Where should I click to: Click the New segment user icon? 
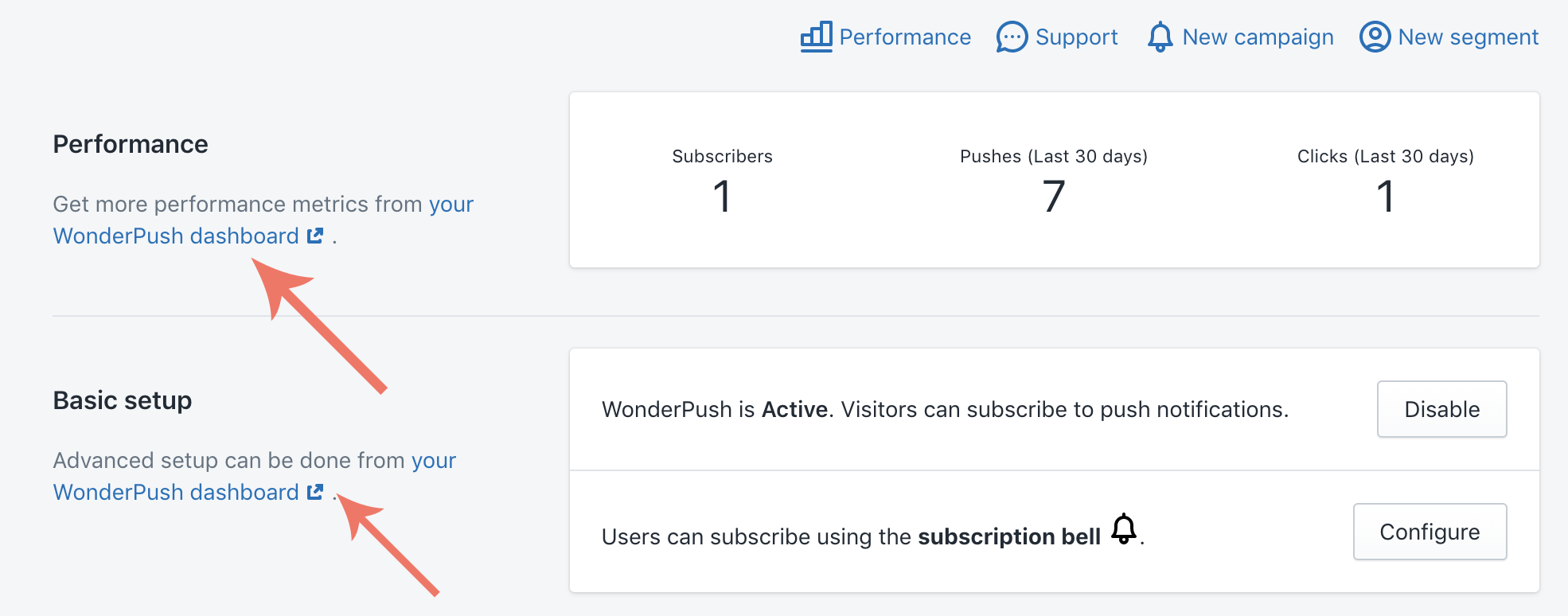pyautogui.click(x=1375, y=37)
